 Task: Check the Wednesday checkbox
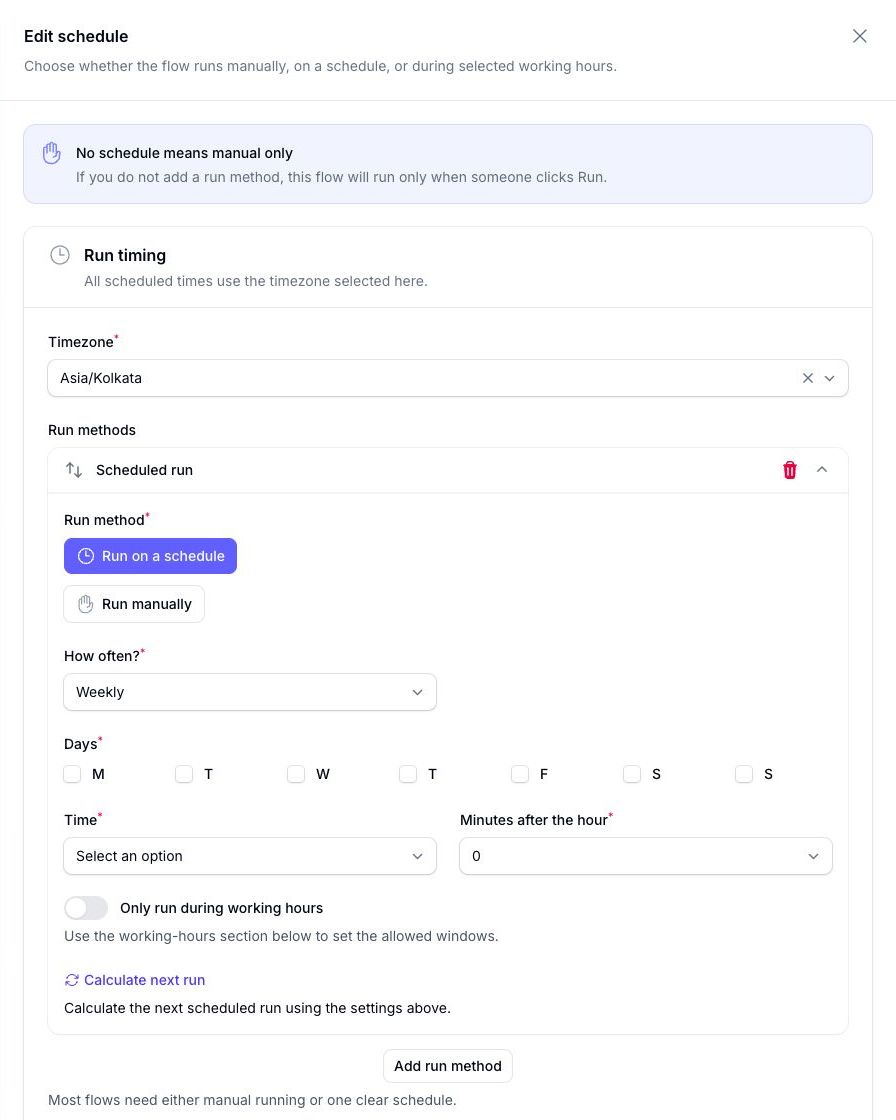click(296, 774)
